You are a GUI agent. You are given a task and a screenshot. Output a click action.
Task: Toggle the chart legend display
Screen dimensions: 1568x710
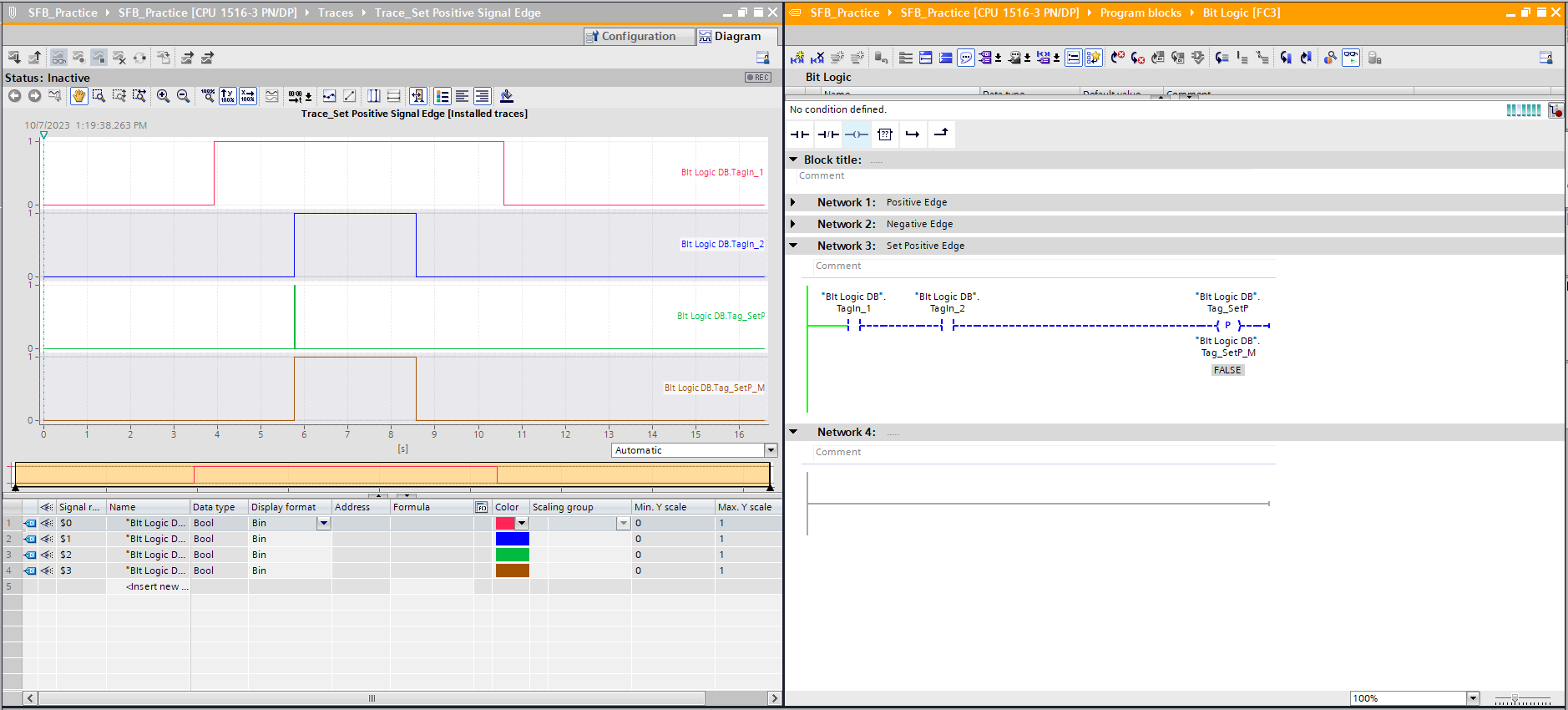point(442,96)
